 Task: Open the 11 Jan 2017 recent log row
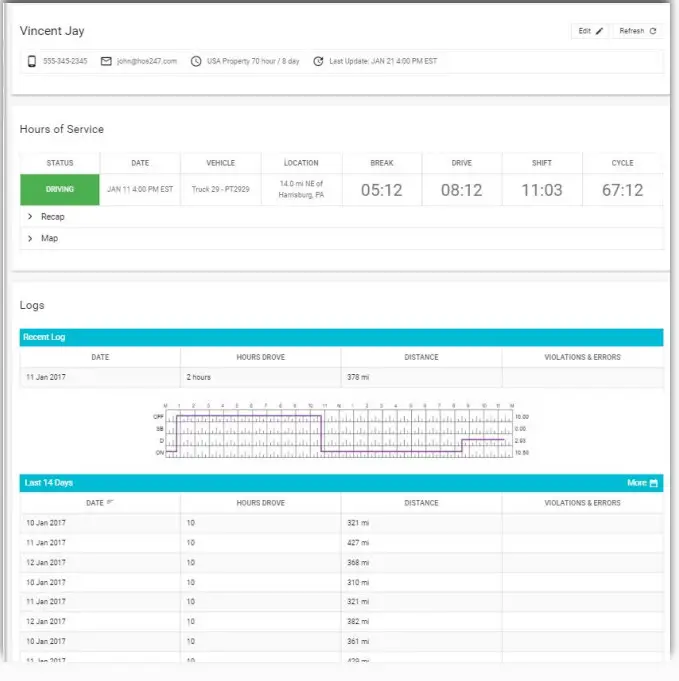click(341, 377)
